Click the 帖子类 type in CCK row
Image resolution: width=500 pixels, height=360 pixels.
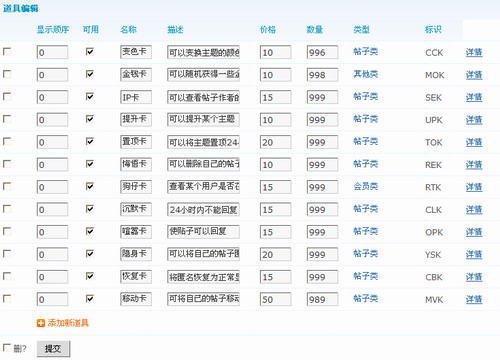click(x=366, y=51)
